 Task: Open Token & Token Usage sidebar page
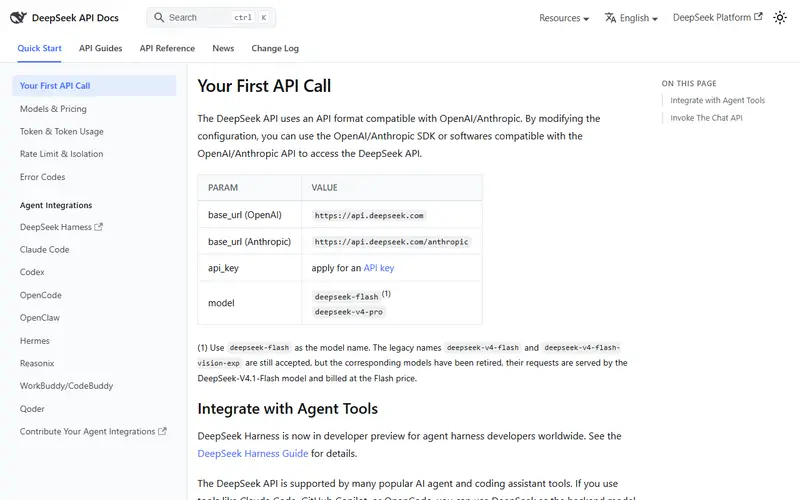(62, 131)
